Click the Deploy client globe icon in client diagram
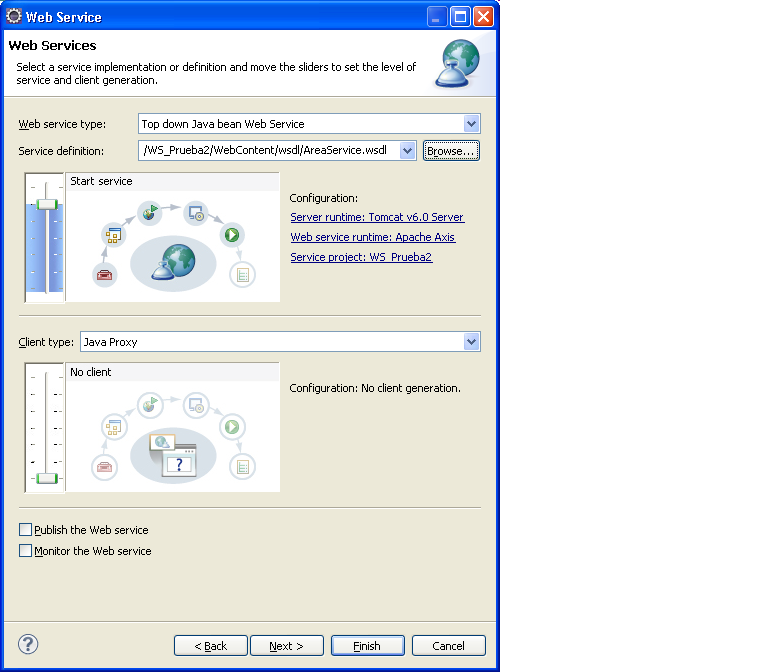The width and height of the screenshot is (762, 672). tap(150, 405)
